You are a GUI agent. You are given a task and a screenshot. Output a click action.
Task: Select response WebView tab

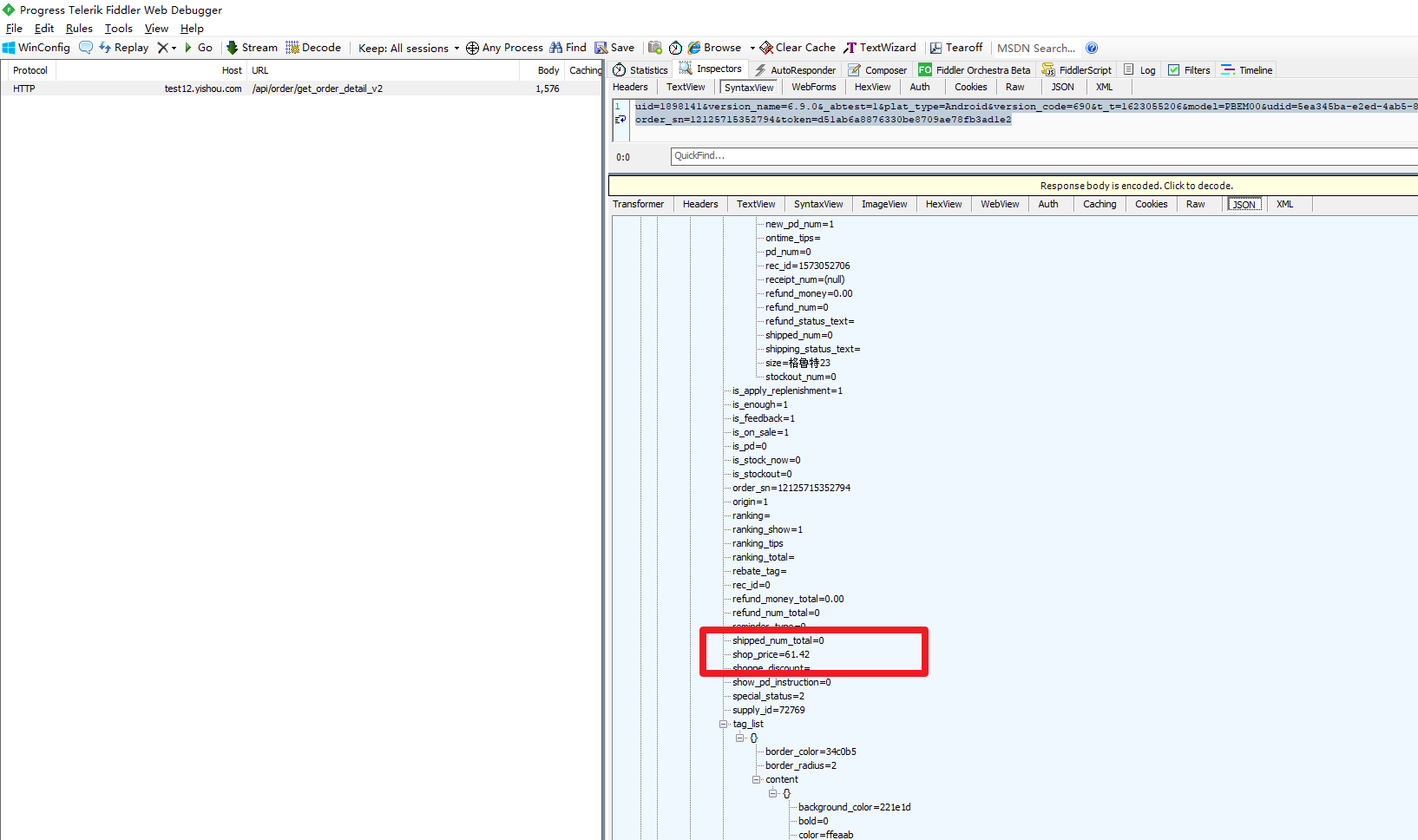click(x=1000, y=204)
